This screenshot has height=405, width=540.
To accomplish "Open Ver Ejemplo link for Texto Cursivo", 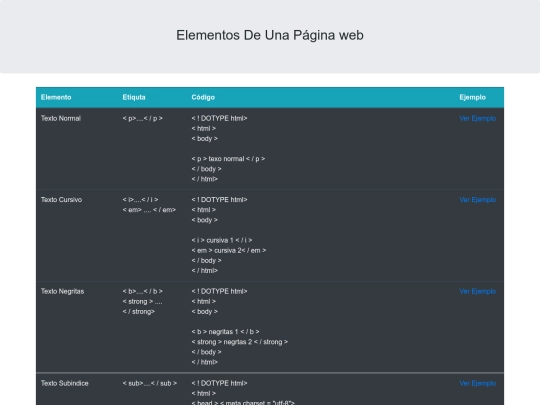I will 478,200.
